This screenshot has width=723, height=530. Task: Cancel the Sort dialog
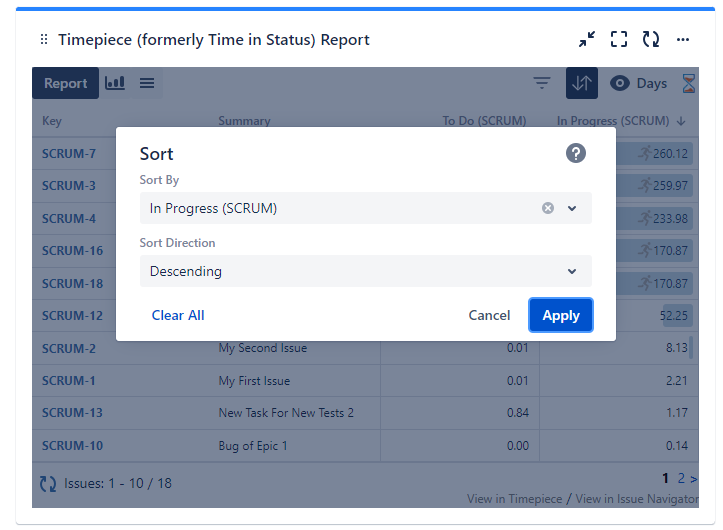489,315
